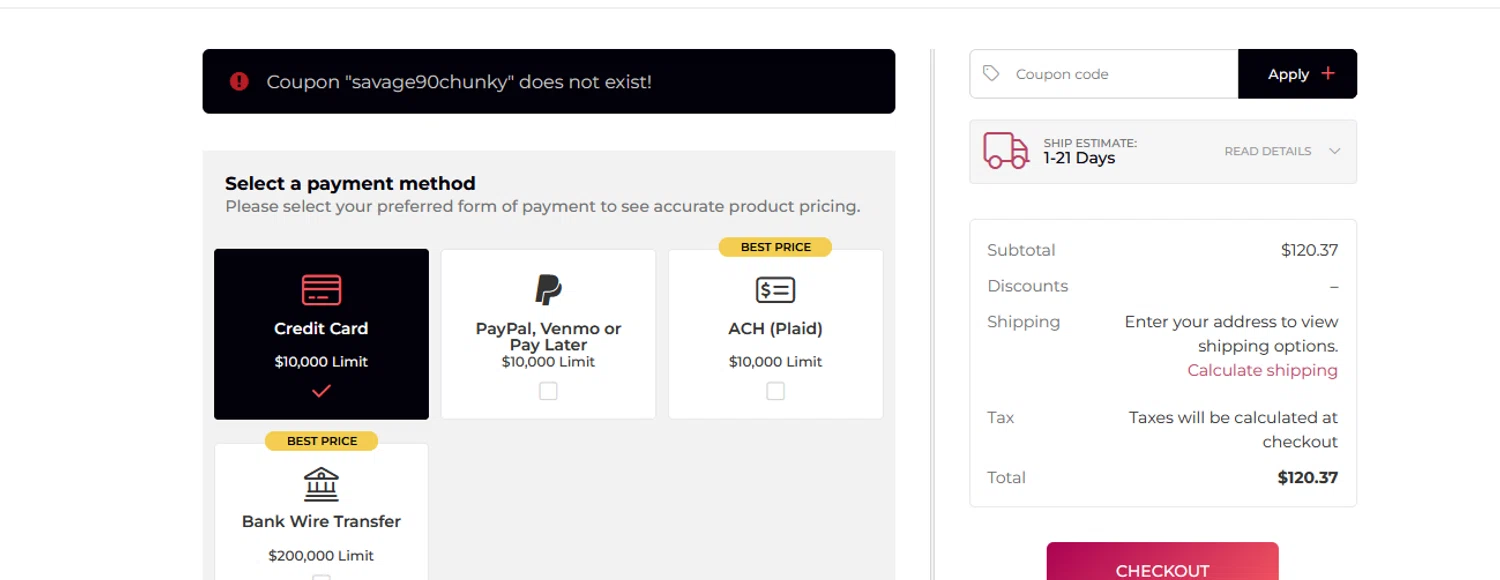The image size is (1500, 580).
Task: Apply the coupon code
Action: [1297, 74]
